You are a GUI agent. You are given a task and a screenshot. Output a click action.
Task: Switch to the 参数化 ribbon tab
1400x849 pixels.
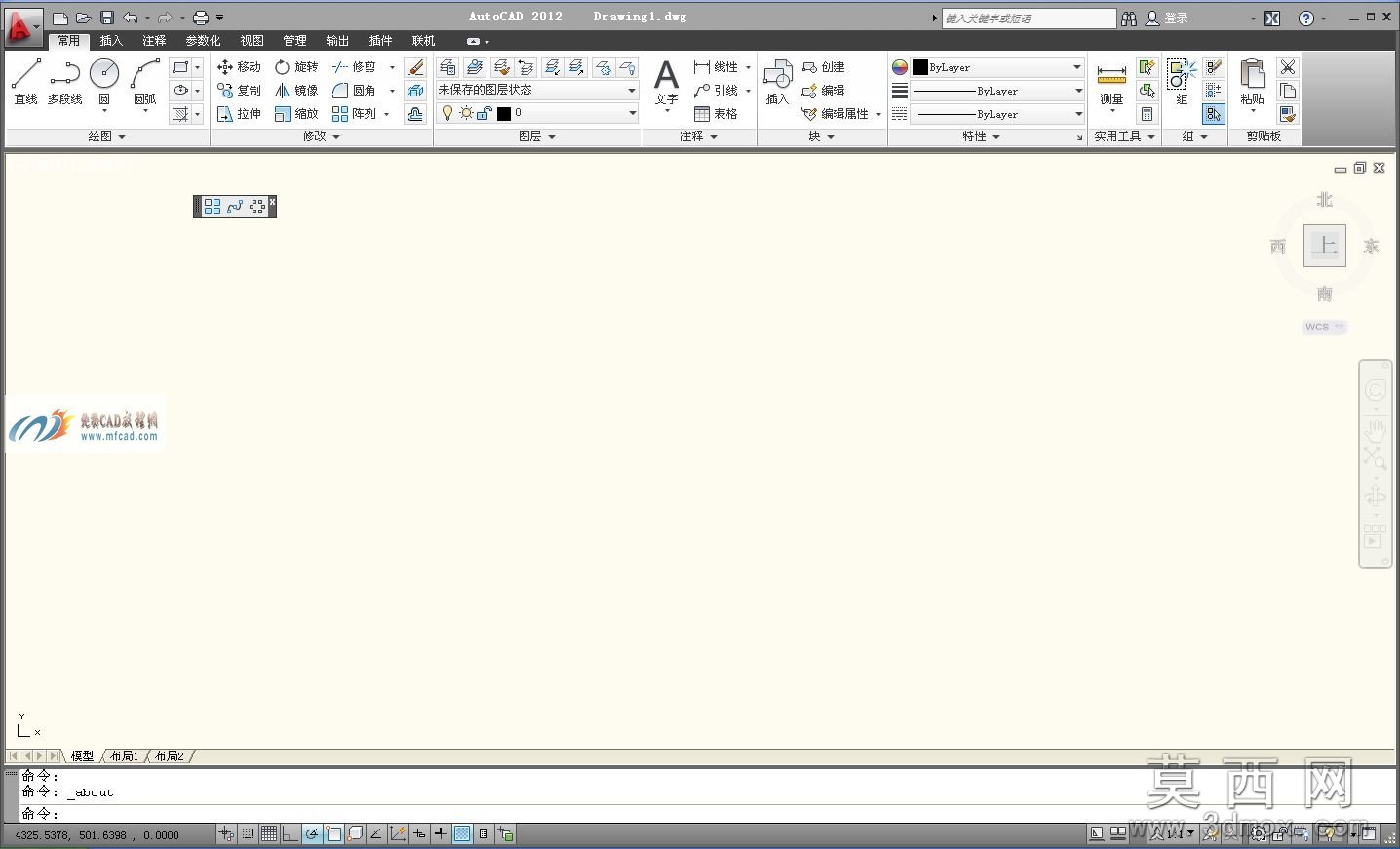pyautogui.click(x=203, y=41)
